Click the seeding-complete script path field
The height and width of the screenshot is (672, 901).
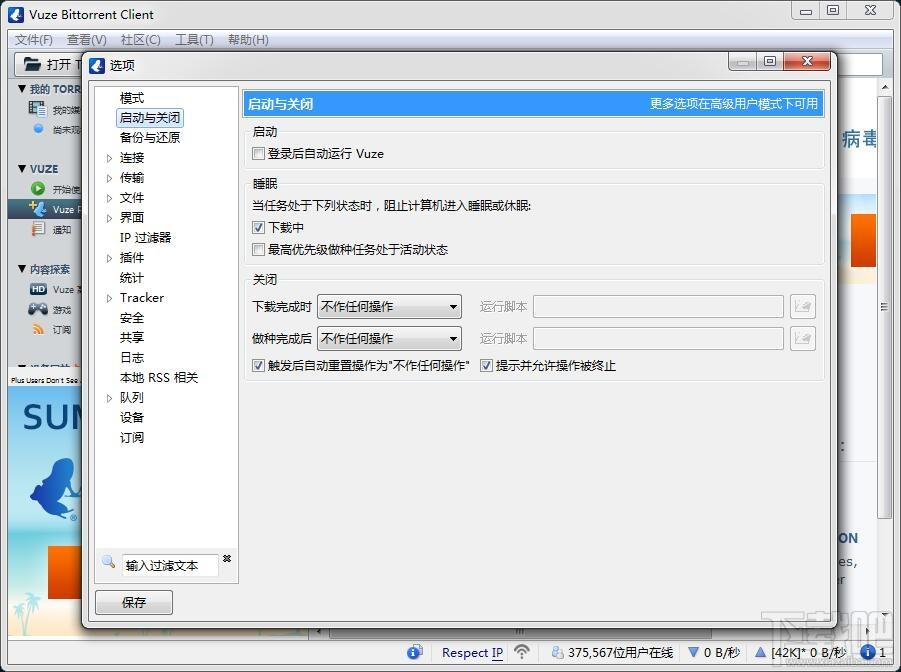pyautogui.click(x=658, y=339)
